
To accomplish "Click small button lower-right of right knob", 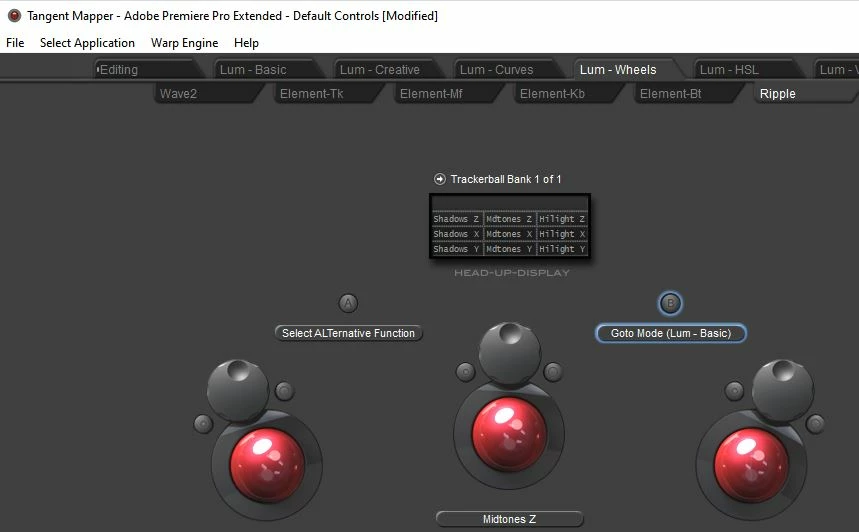I will [x=815, y=424].
